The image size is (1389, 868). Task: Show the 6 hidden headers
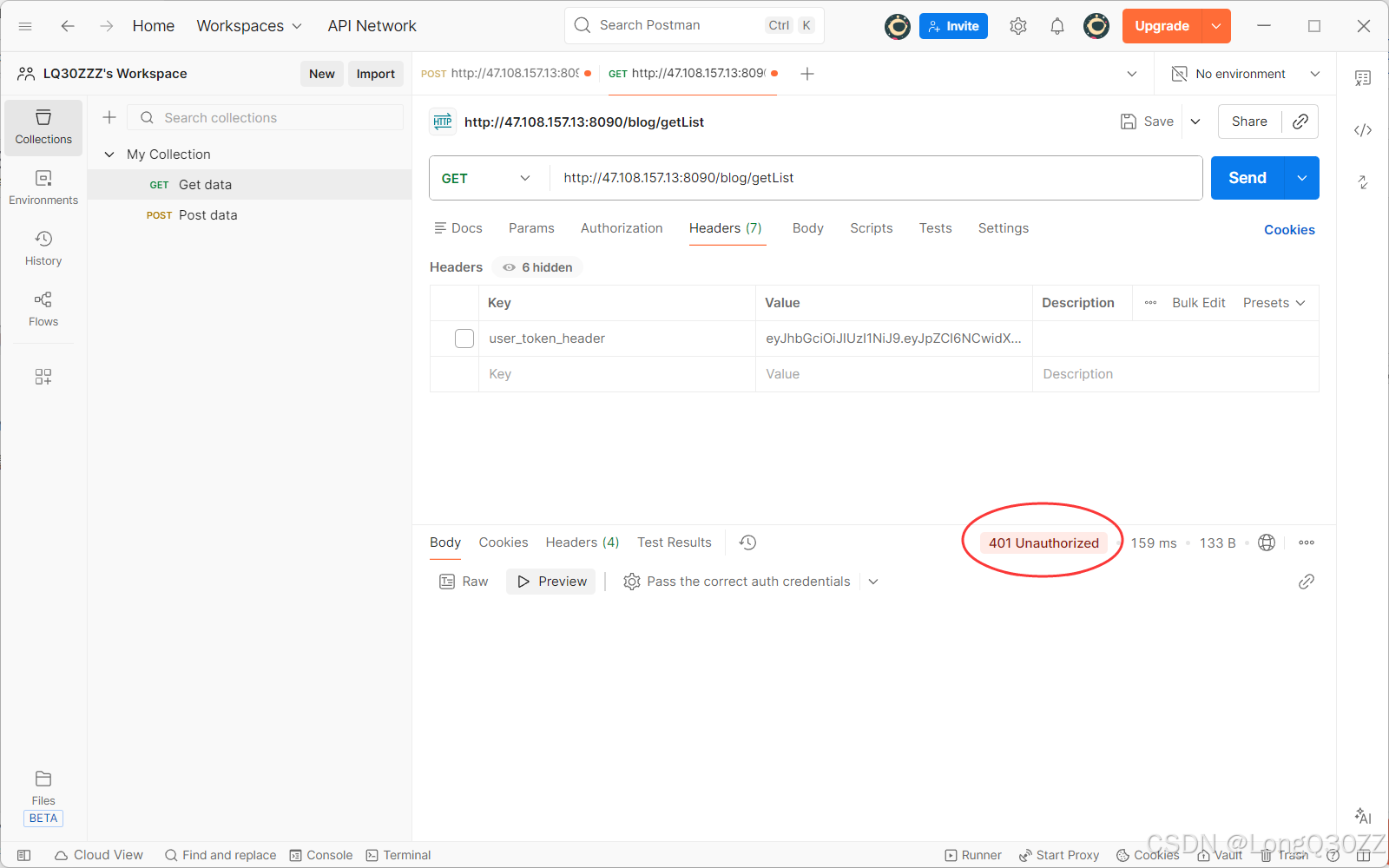538,267
